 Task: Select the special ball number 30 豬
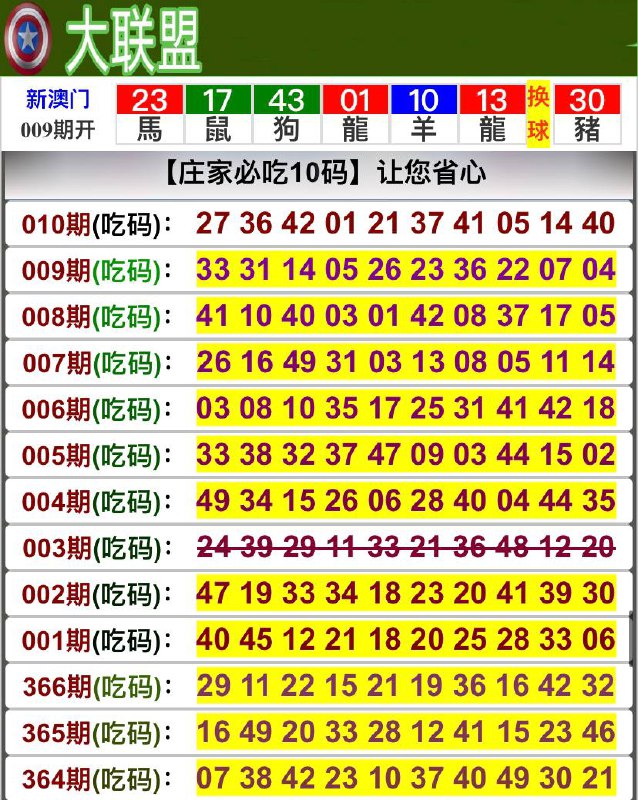click(x=587, y=114)
